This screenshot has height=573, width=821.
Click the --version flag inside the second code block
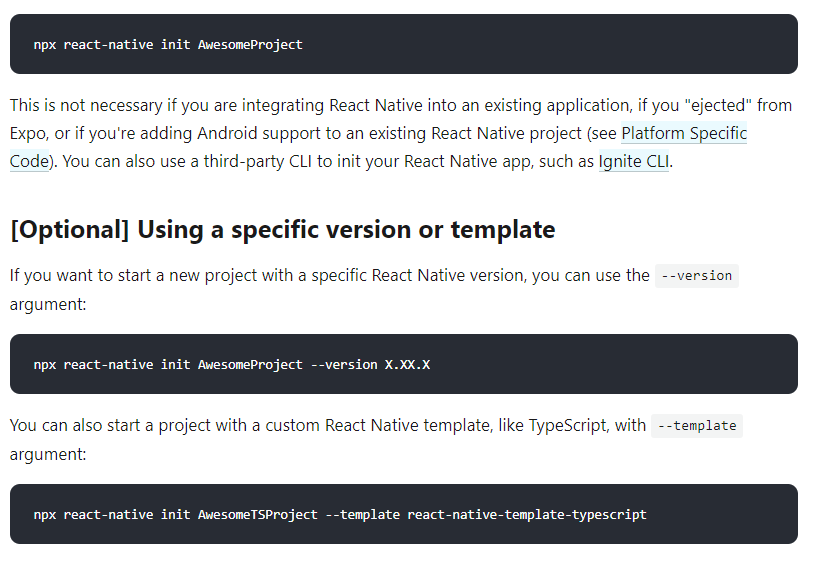344,364
